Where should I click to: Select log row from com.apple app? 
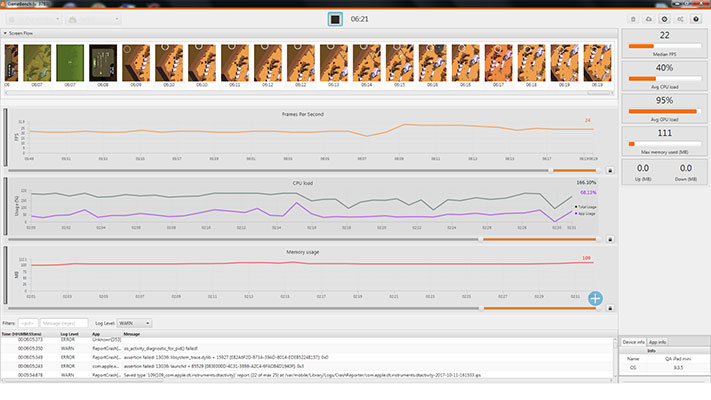pos(307,366)
